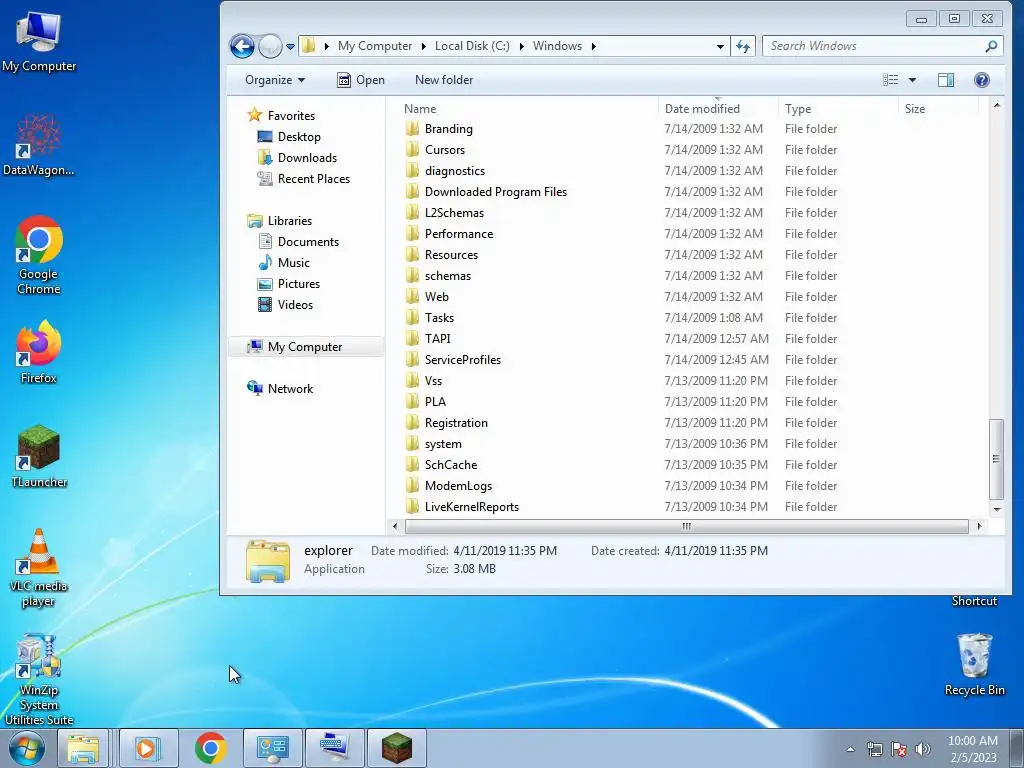
Task: Select the ServiceProfiles folder
Action: [x=462, y=360]
